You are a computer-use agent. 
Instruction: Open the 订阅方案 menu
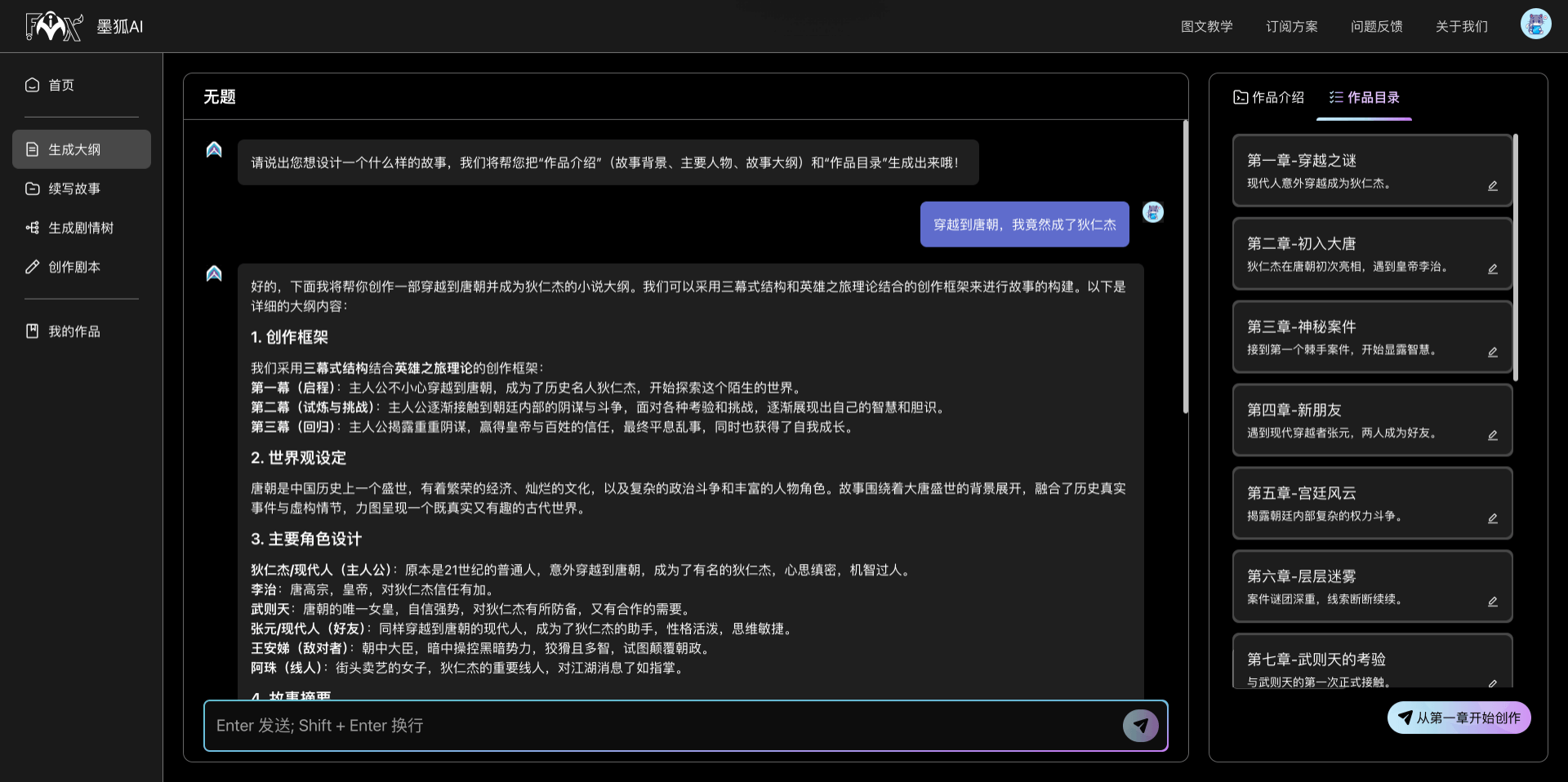1291,26
